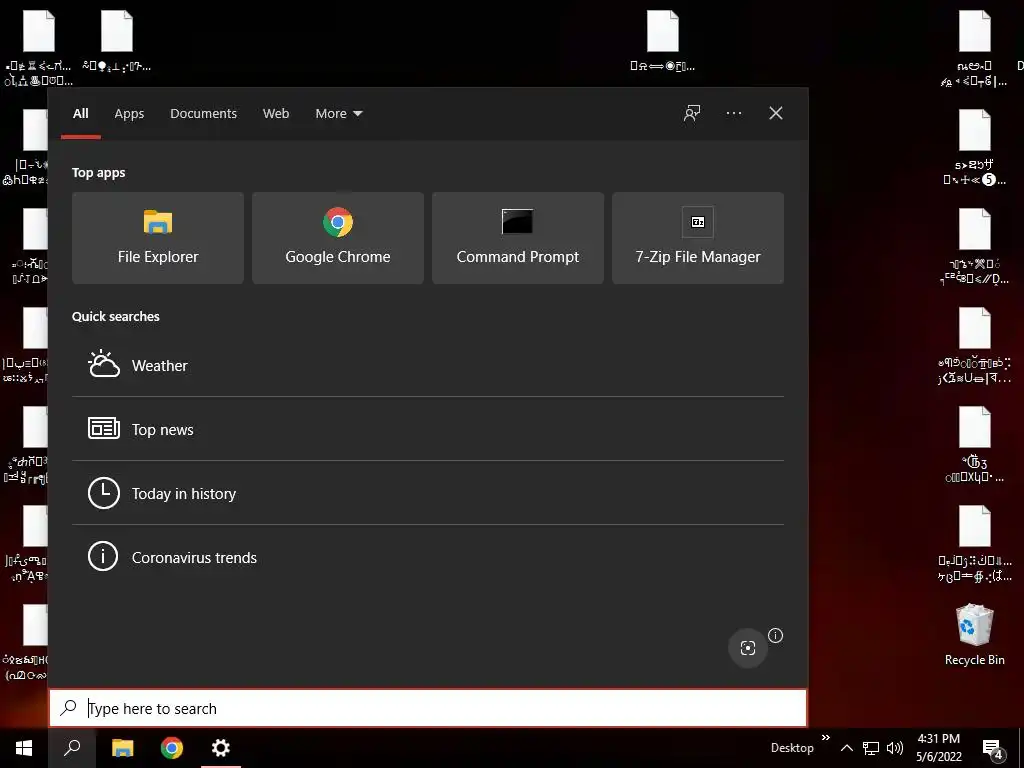Switch to the Apps tab
Screen dimensions: 1024x768
[129, 114]
